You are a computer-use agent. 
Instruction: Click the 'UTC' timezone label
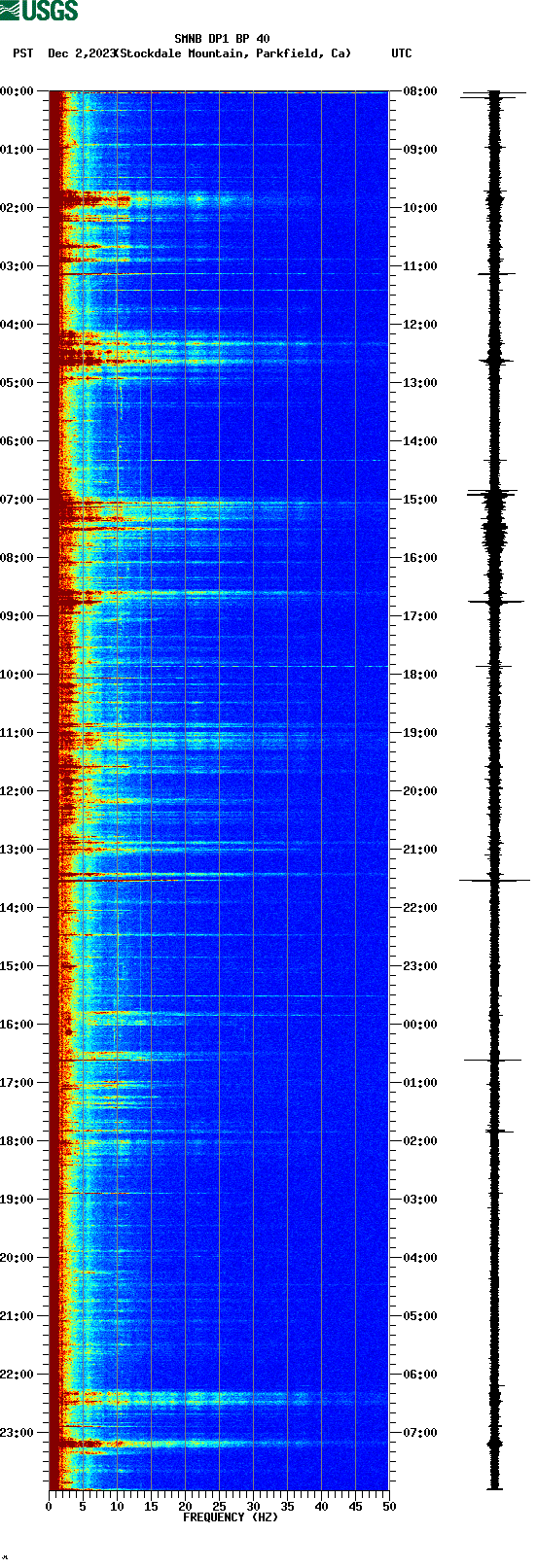402,54
